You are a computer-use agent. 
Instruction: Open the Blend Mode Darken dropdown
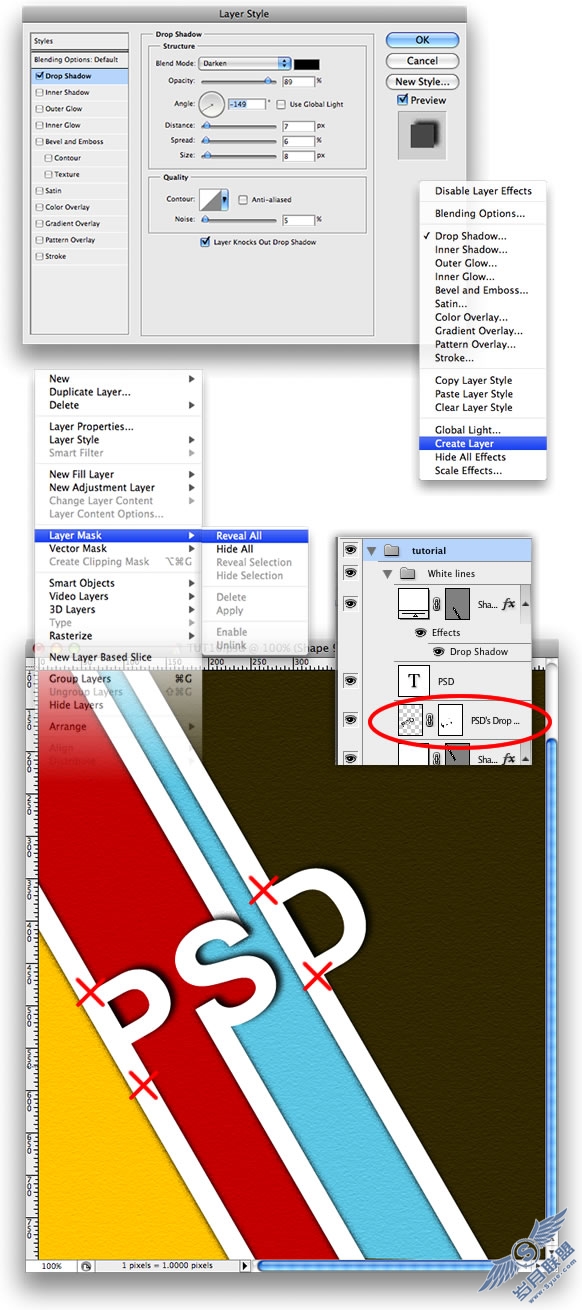point(244,63)
